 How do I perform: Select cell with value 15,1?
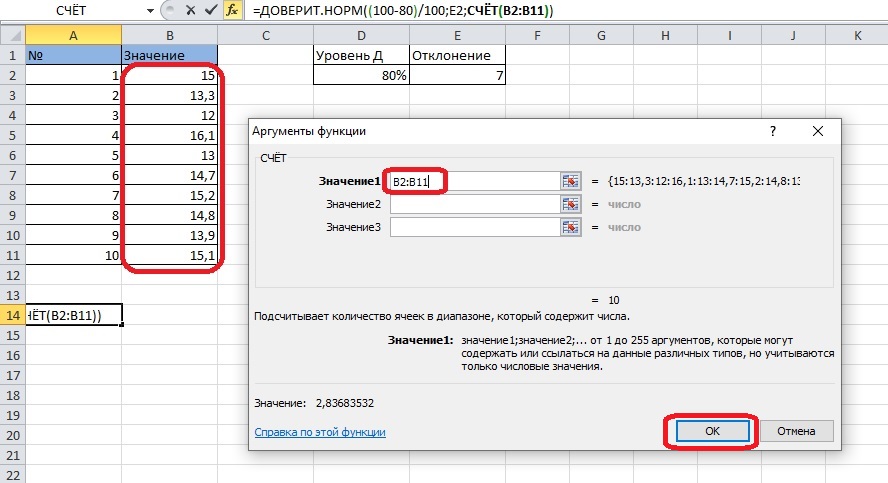[x=169, y=255]
